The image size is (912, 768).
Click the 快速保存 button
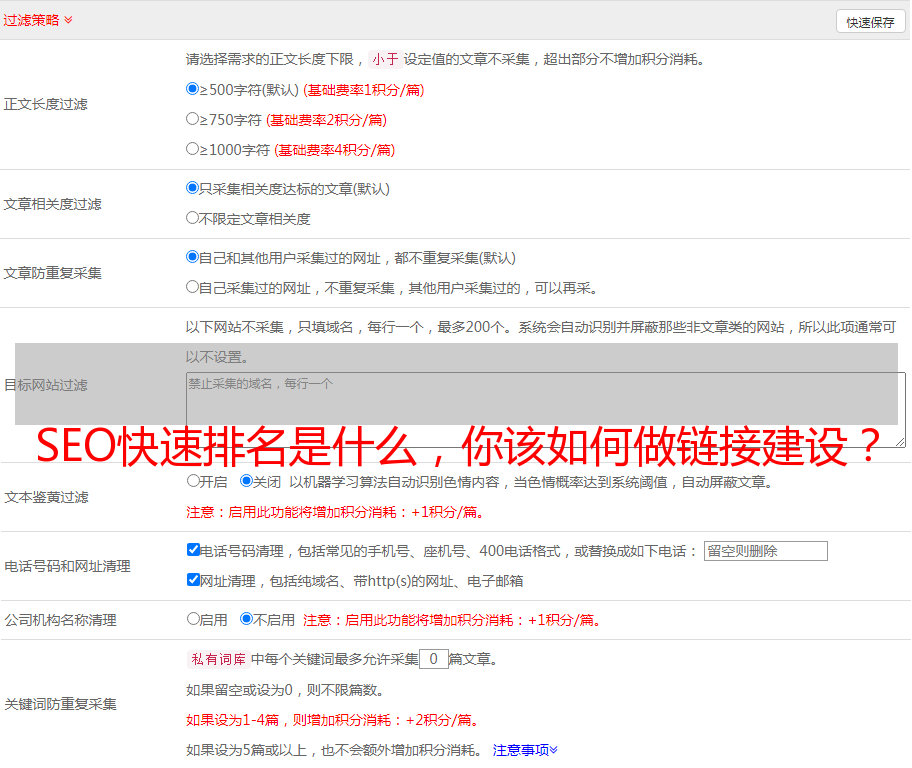click(x=870, y=22)
